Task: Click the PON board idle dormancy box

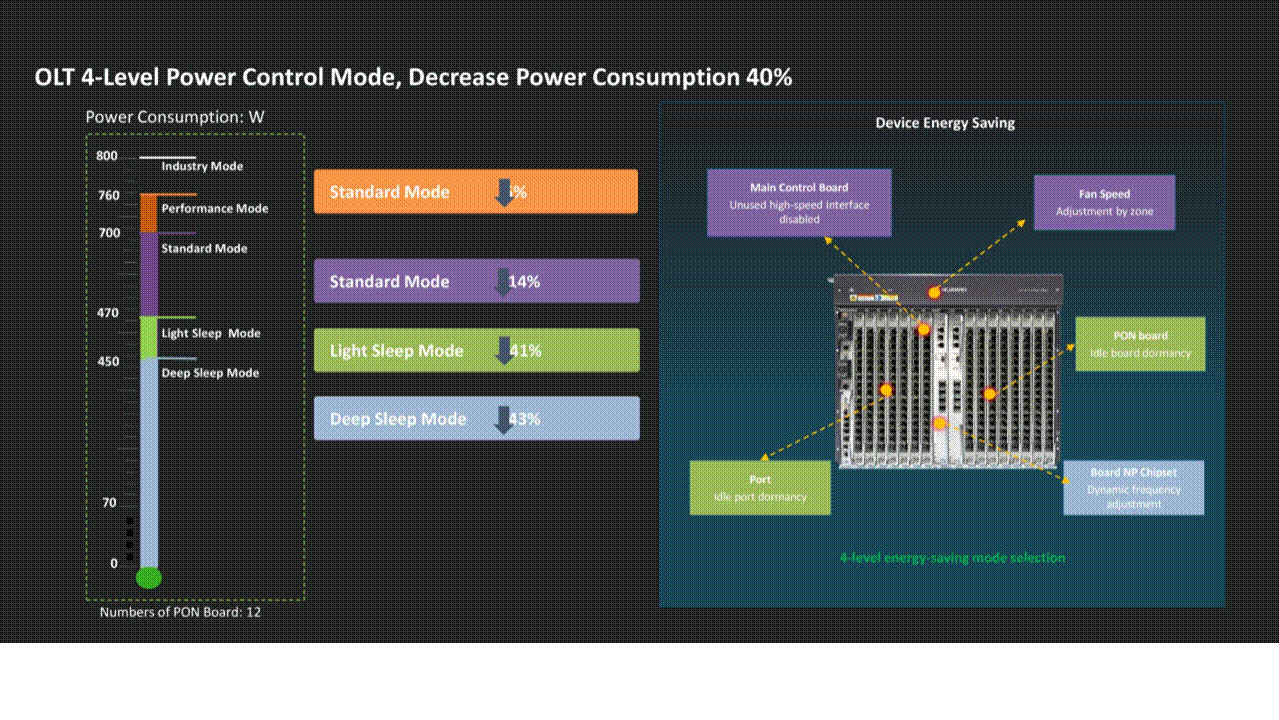Action: click(1140, 344)
